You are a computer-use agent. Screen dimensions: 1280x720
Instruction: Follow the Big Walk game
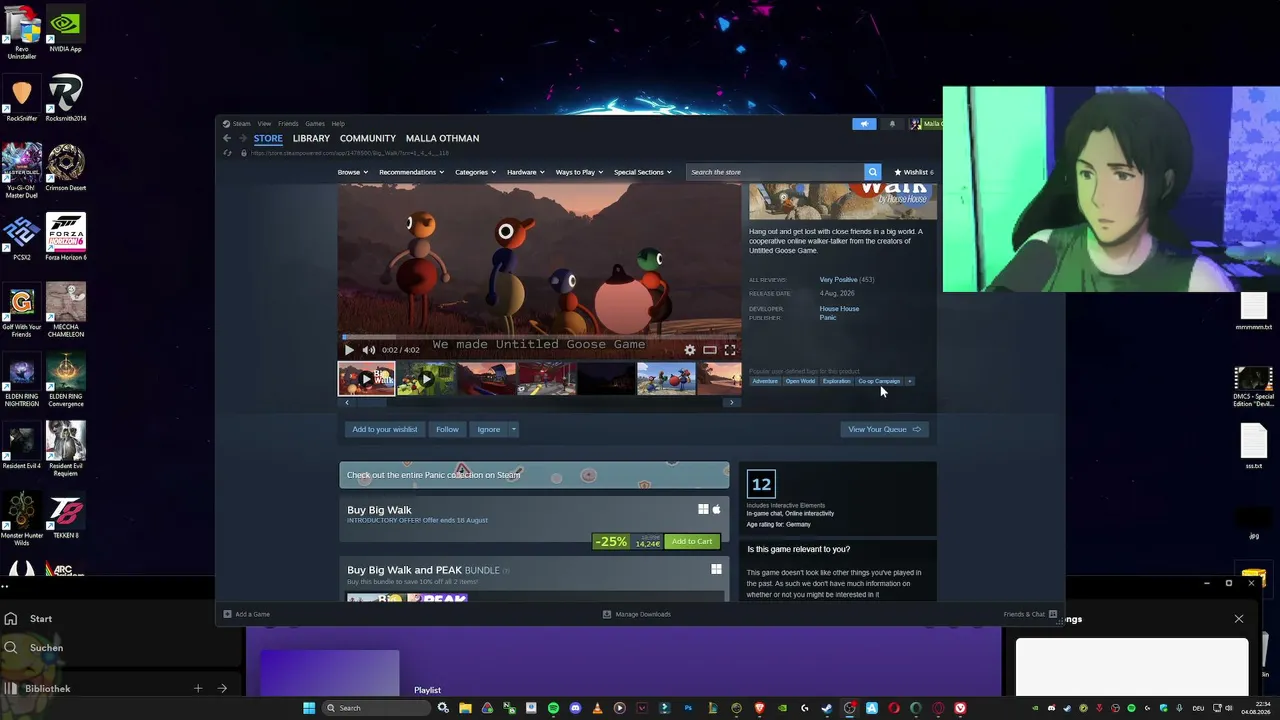click(447, 429)
